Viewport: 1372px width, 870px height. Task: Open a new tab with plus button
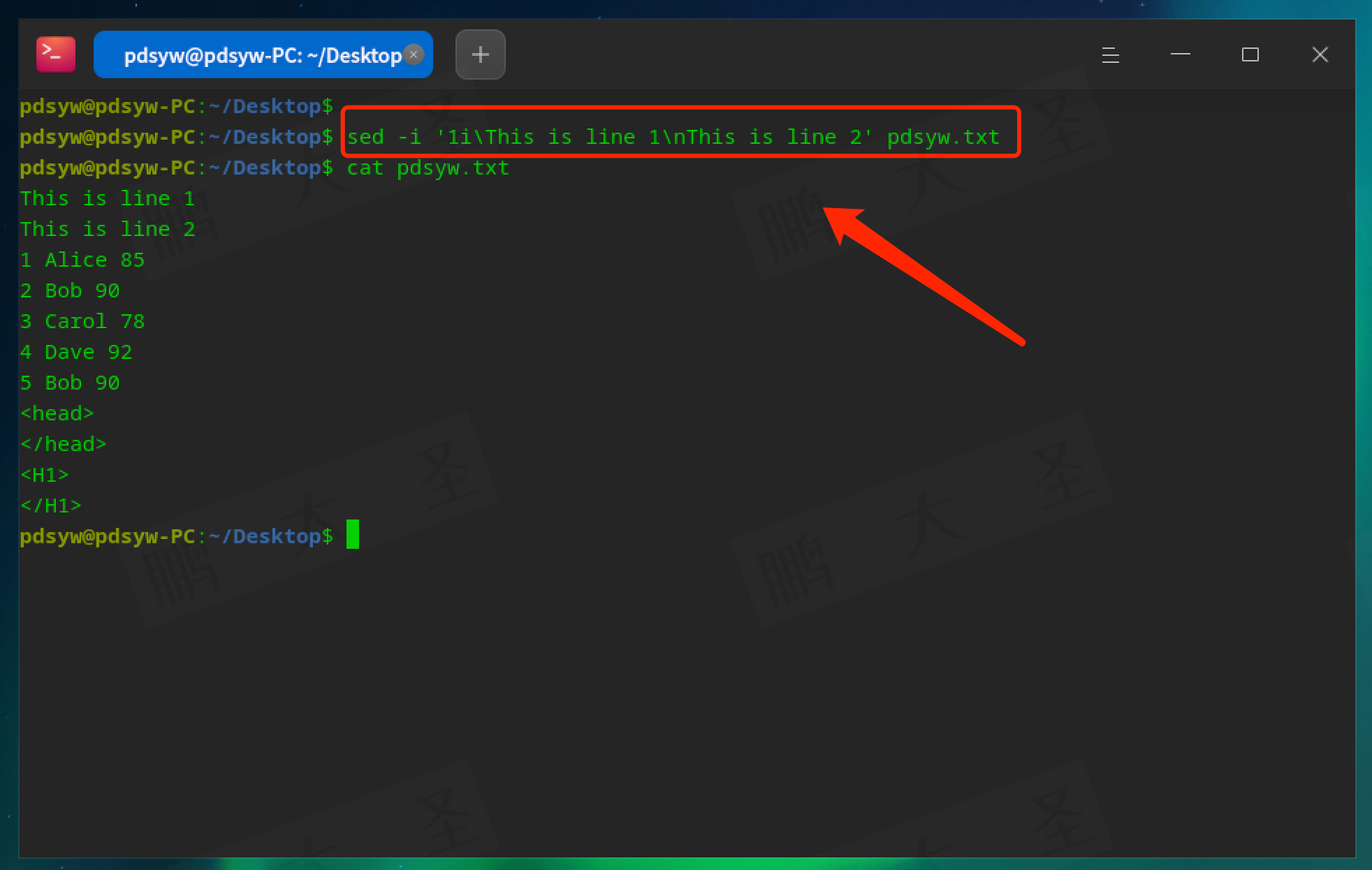click(x=480, y=54)
